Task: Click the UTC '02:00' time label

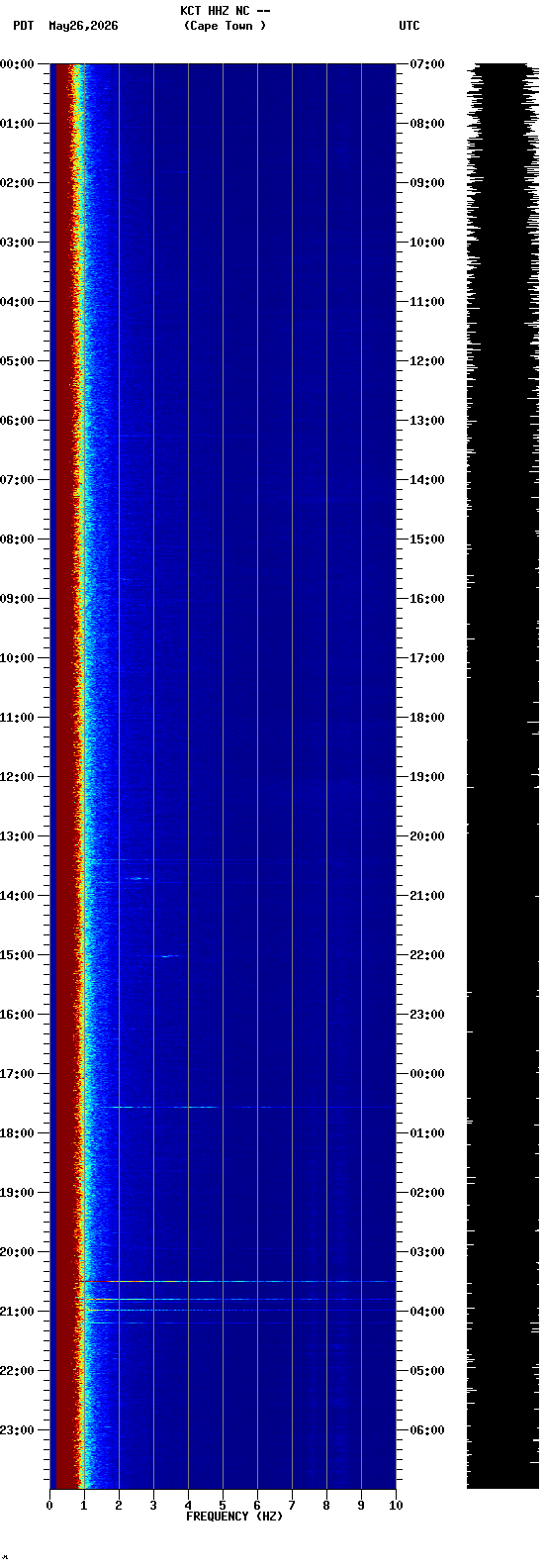Action: coord(427,1193)
